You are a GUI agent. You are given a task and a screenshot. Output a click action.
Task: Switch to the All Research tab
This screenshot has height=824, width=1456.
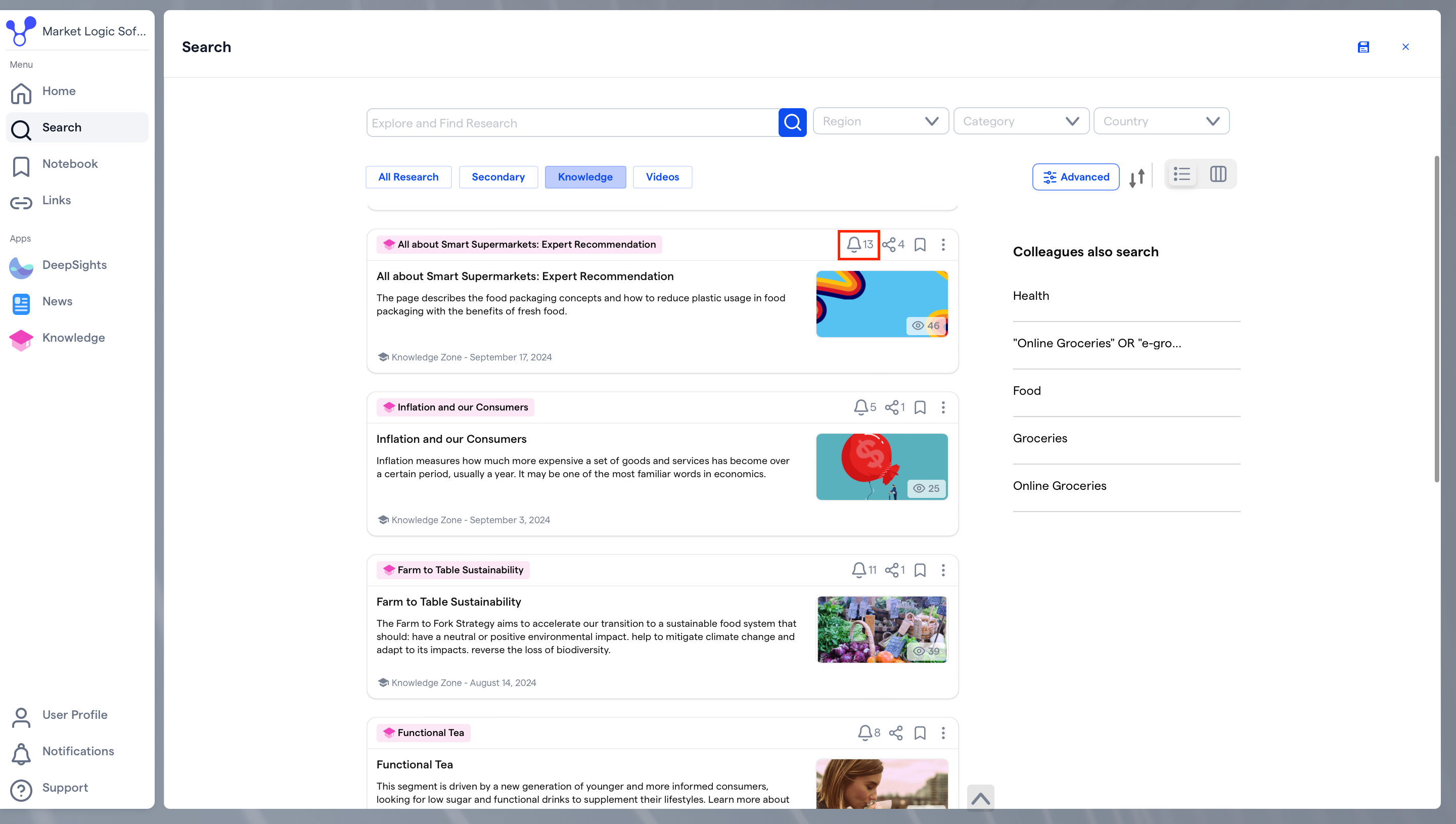pyautogui.click(x=408, y=177)
